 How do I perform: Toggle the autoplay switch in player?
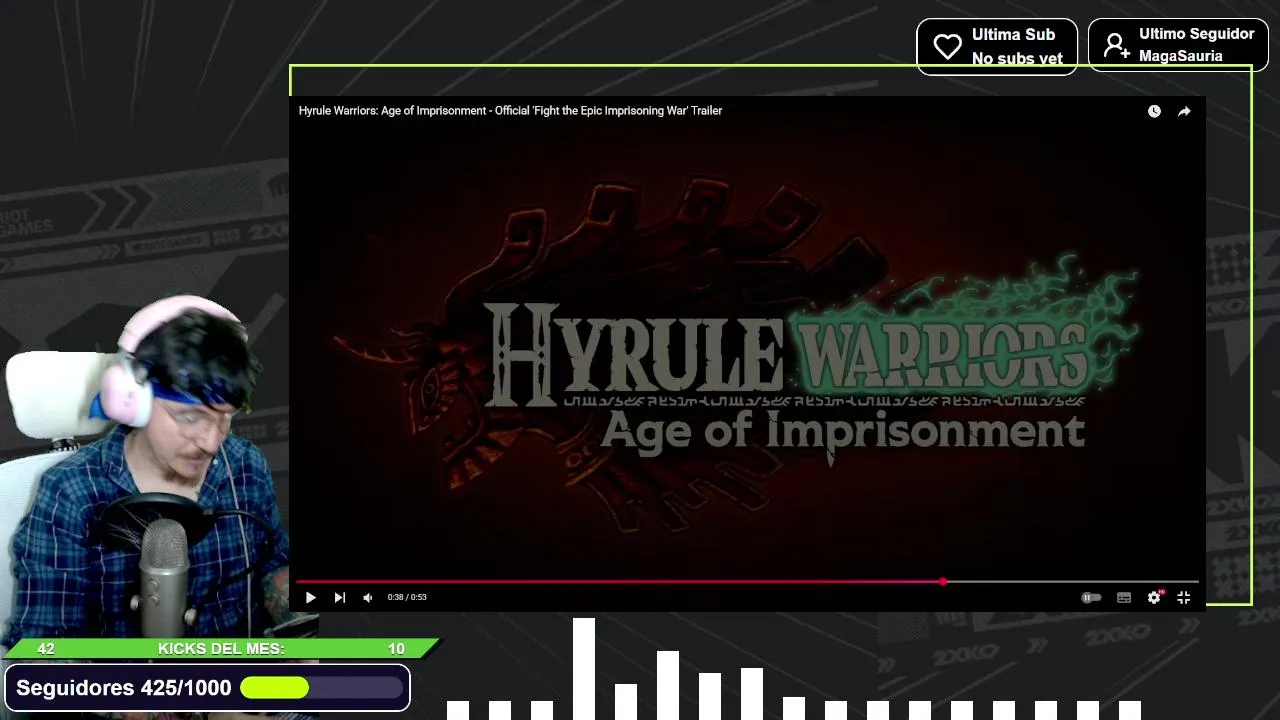pos(1091,597)
